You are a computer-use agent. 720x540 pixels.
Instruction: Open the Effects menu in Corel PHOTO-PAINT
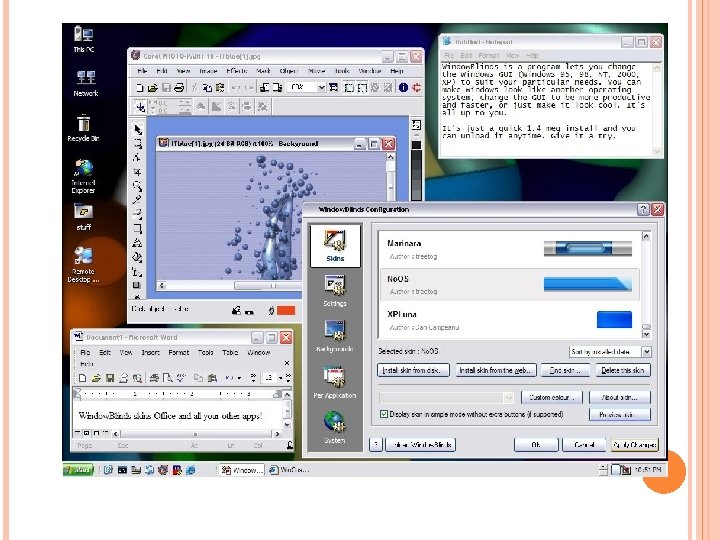point(236,71)
